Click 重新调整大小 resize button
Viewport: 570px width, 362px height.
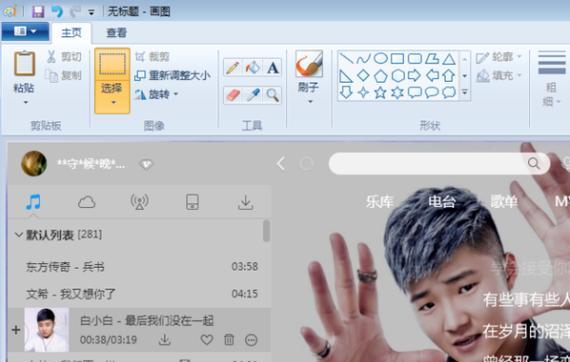pos(172,76)
